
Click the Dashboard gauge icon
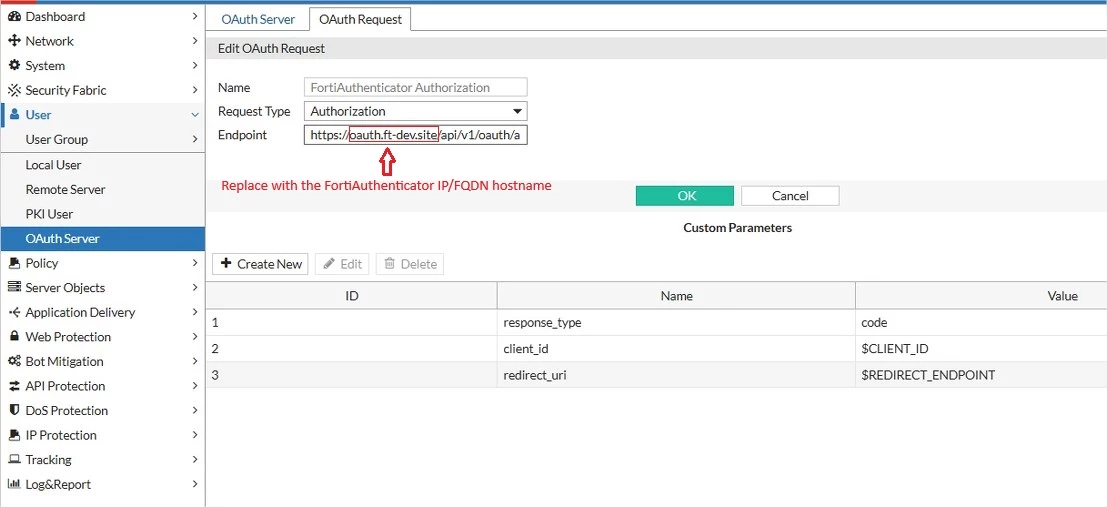(x=14, y=16)
